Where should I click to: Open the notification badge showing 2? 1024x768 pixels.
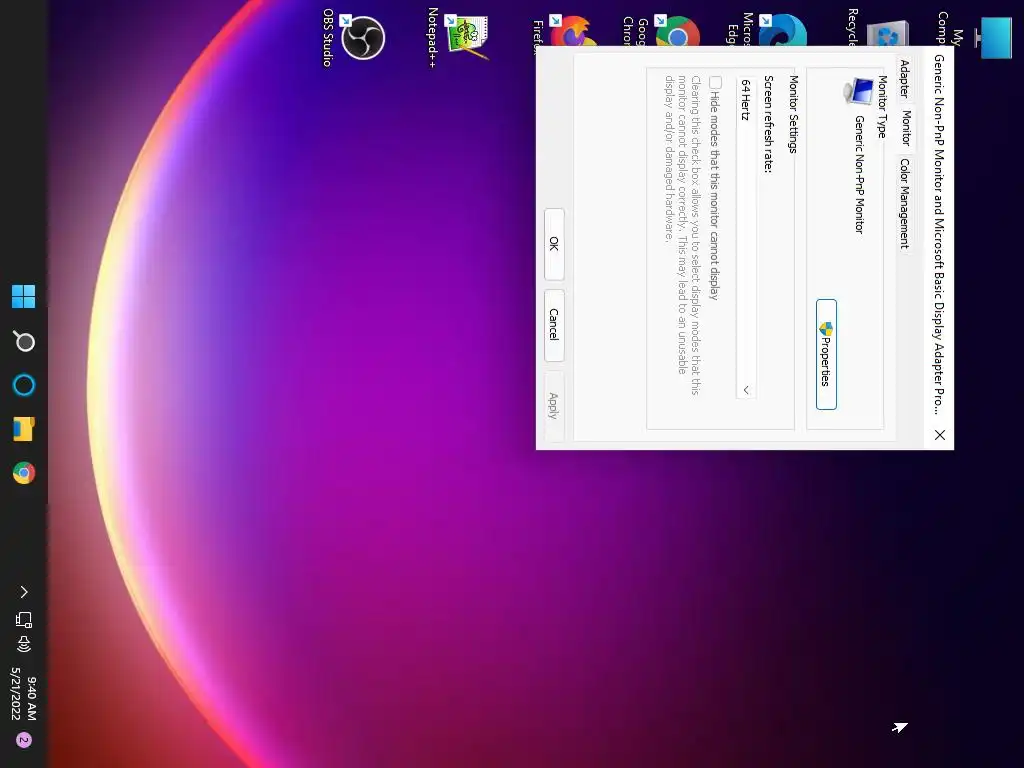tap(24, 740)
